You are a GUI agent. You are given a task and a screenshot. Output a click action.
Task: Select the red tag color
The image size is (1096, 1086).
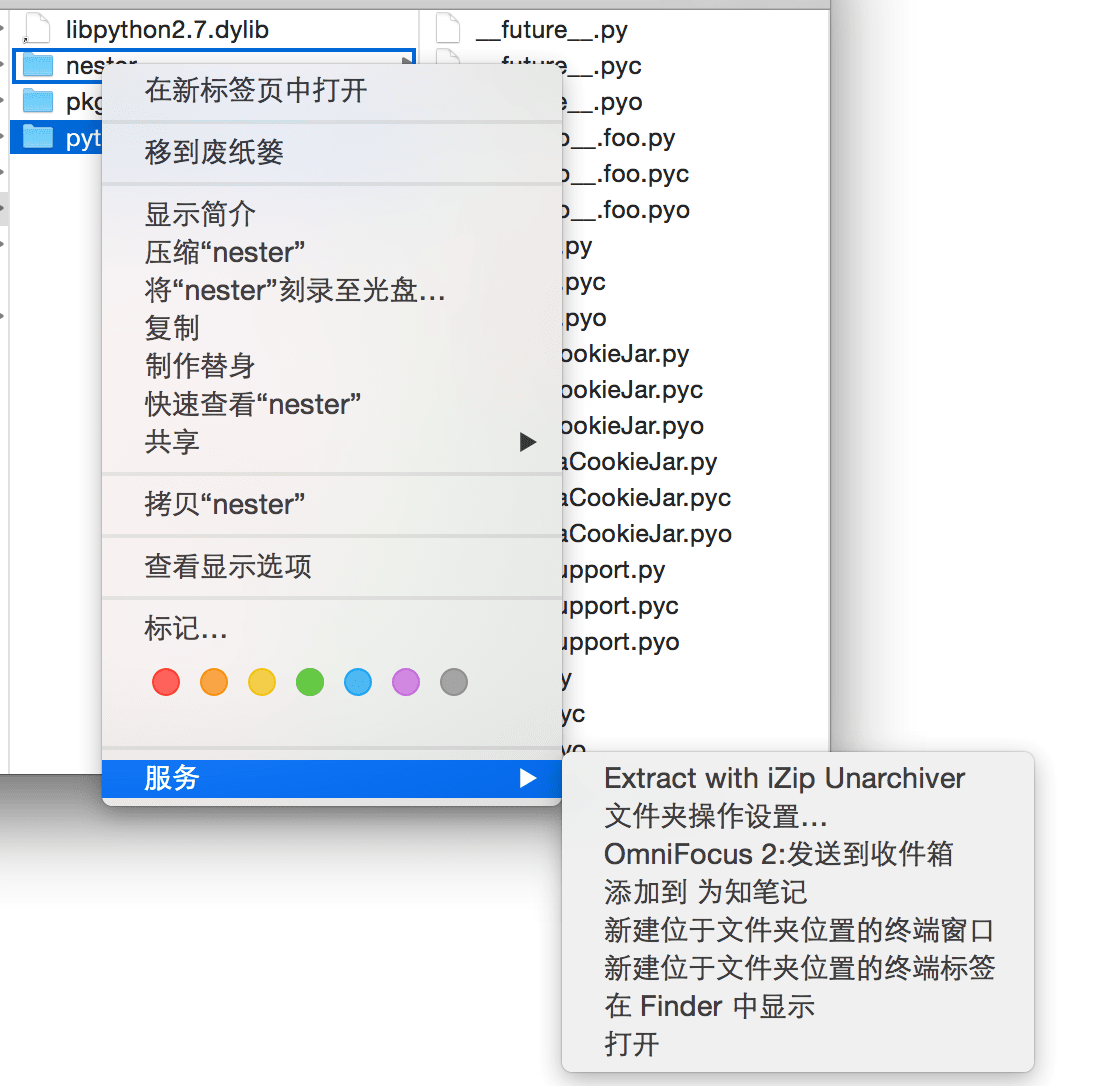point(166,683)
